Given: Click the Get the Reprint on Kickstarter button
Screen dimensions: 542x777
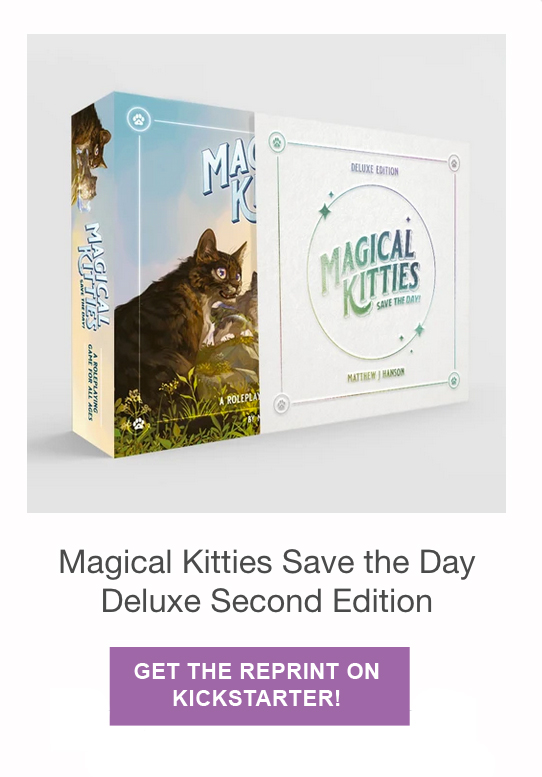Looking at the screenshot, I should tap(260, 686).
